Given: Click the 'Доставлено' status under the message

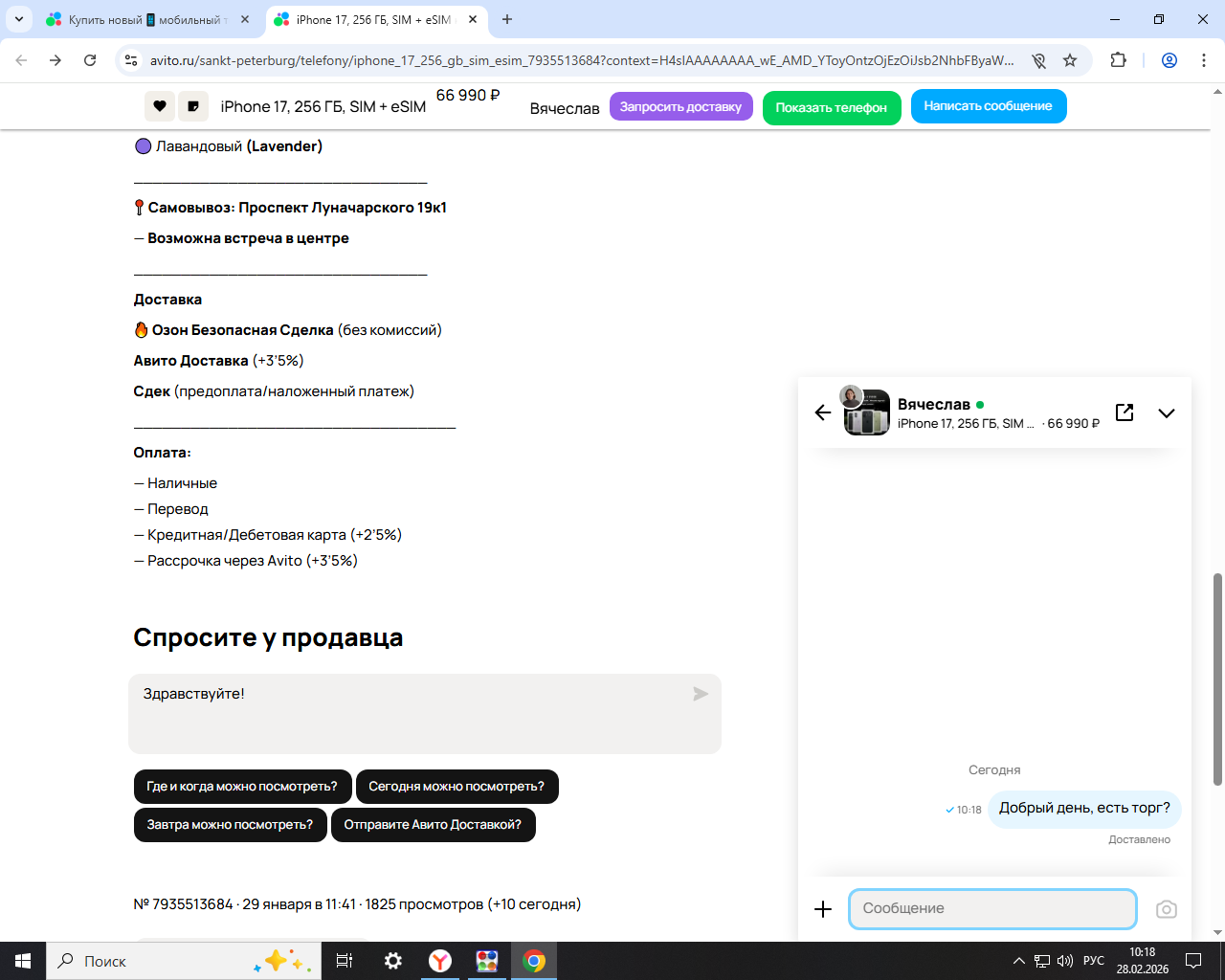Looking at the screenshot, I should (x=1139, y=840).
